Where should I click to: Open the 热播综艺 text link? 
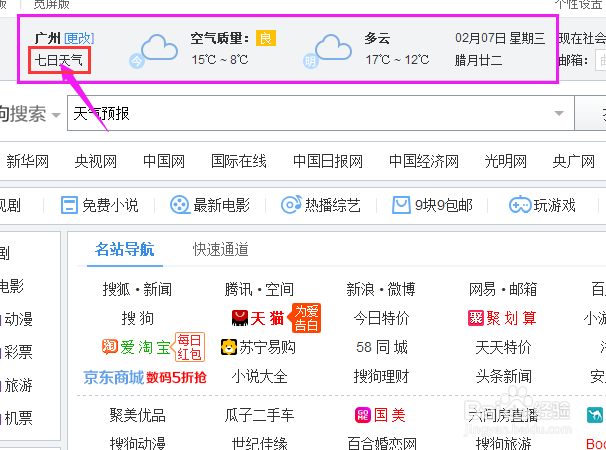[x=332, y=205]
